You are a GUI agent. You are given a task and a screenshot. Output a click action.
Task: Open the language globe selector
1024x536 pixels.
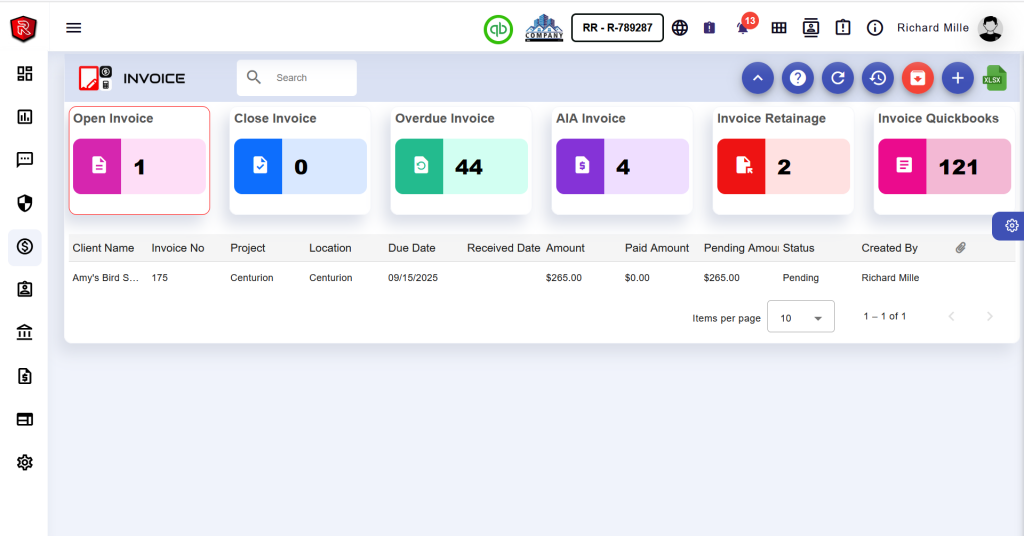(x=680, y=28)
